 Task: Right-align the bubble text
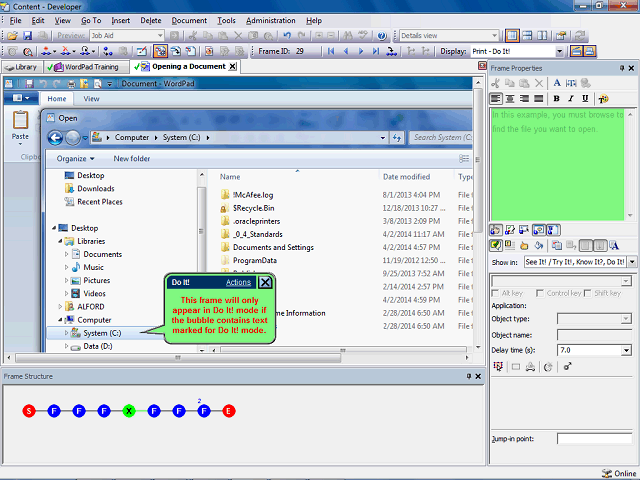(524, 98)
